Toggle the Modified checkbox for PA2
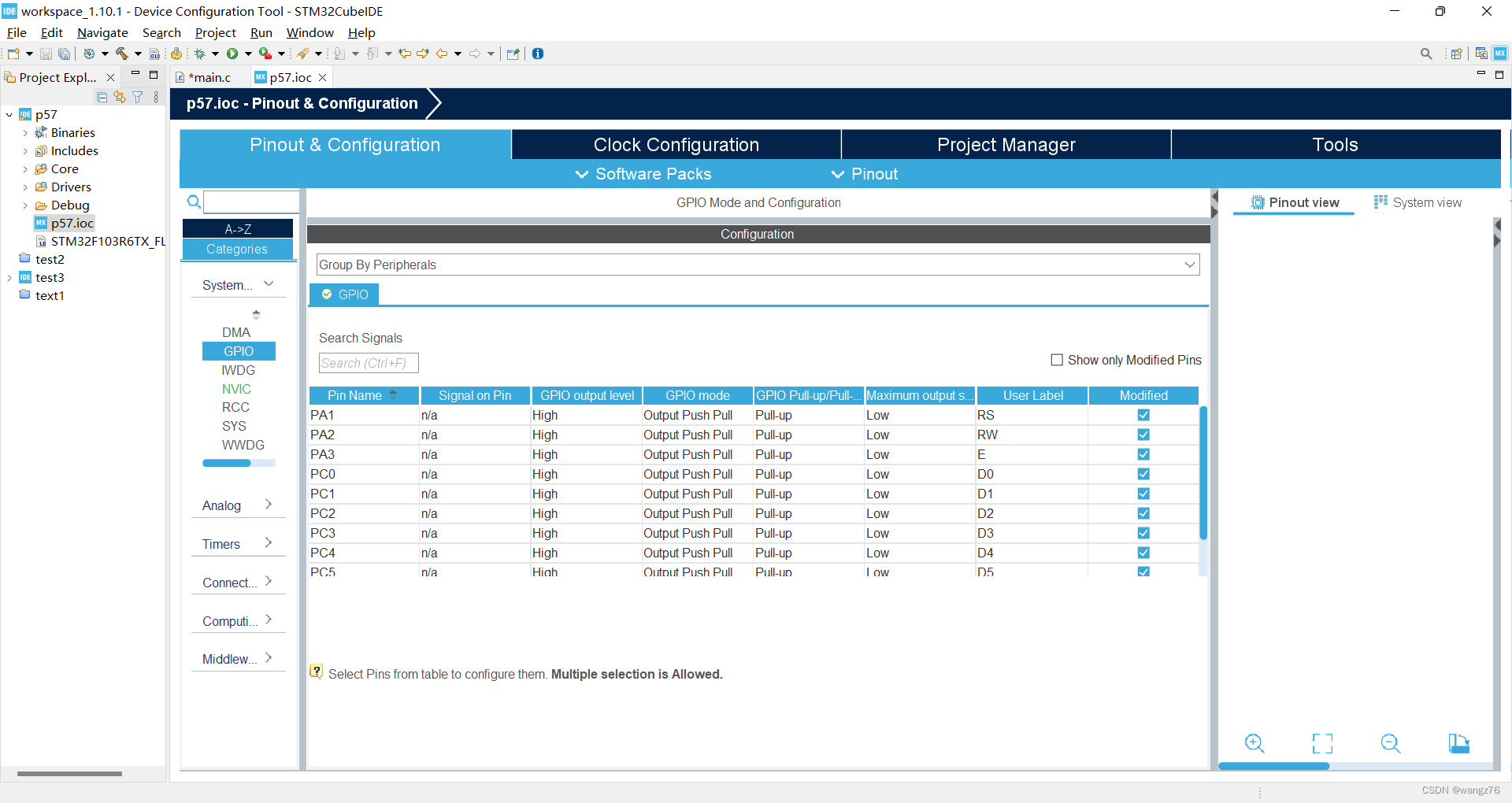 (x=1143, y=435)
